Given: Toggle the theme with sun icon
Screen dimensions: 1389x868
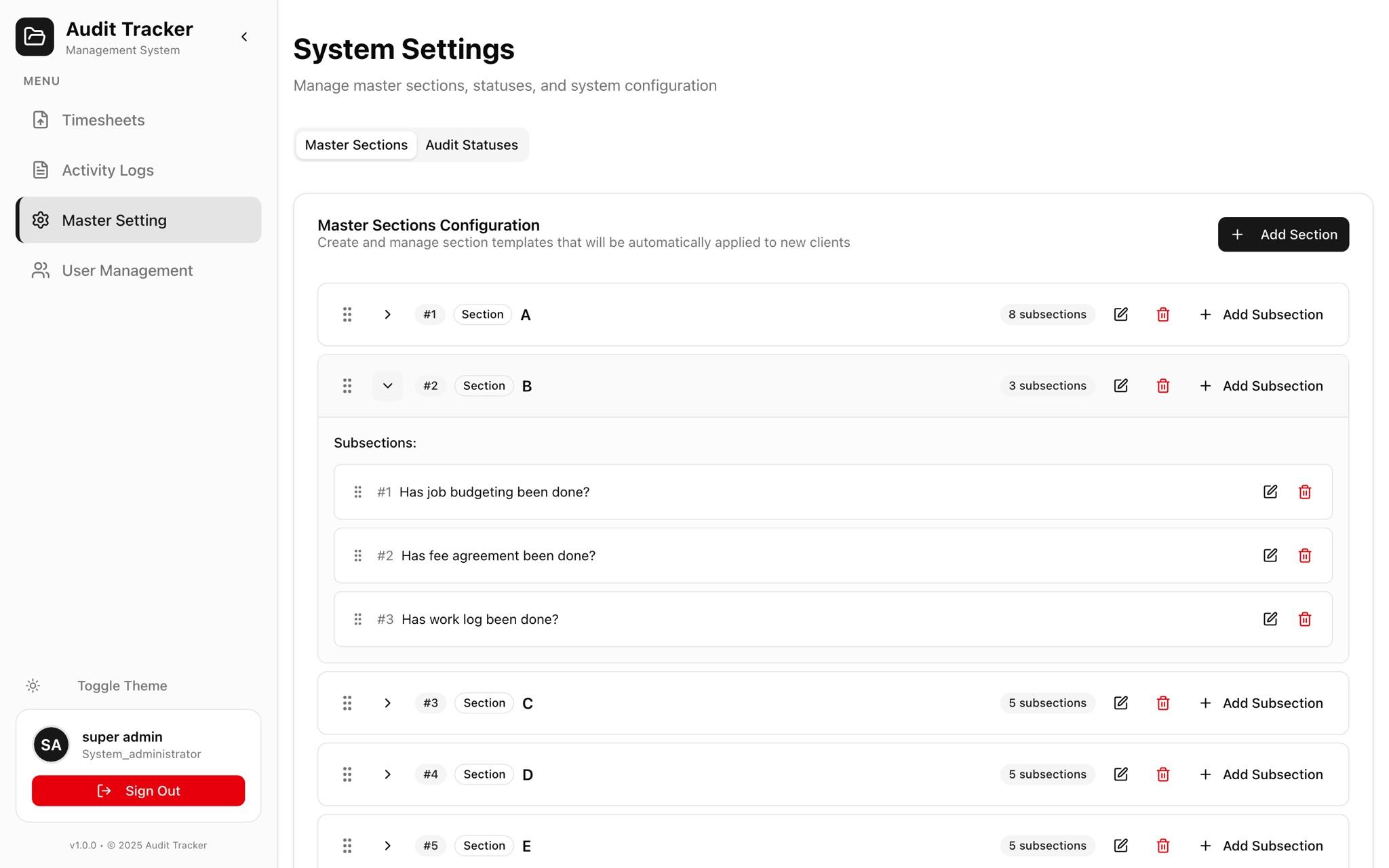Looking at the screenshot, I should coord(33,686).
